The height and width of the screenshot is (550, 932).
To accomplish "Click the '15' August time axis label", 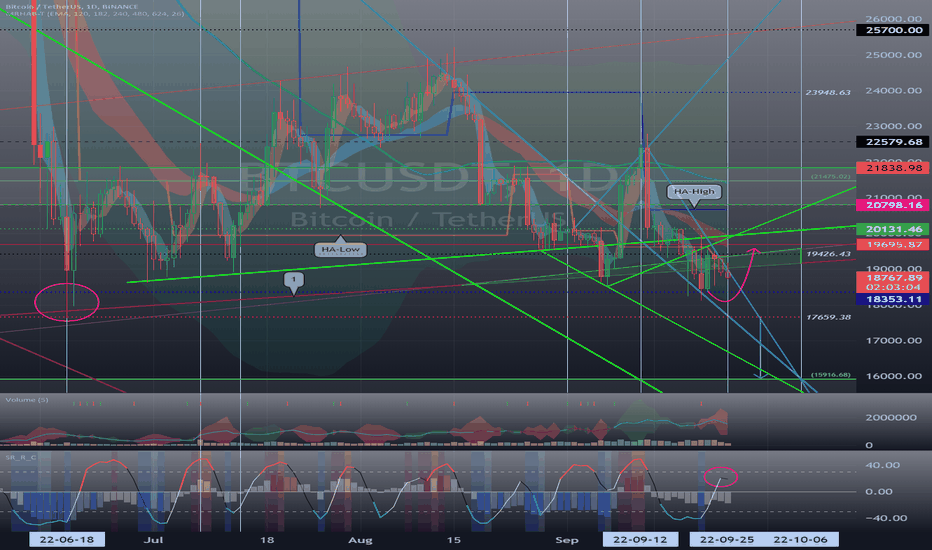I will click(454, 540).
